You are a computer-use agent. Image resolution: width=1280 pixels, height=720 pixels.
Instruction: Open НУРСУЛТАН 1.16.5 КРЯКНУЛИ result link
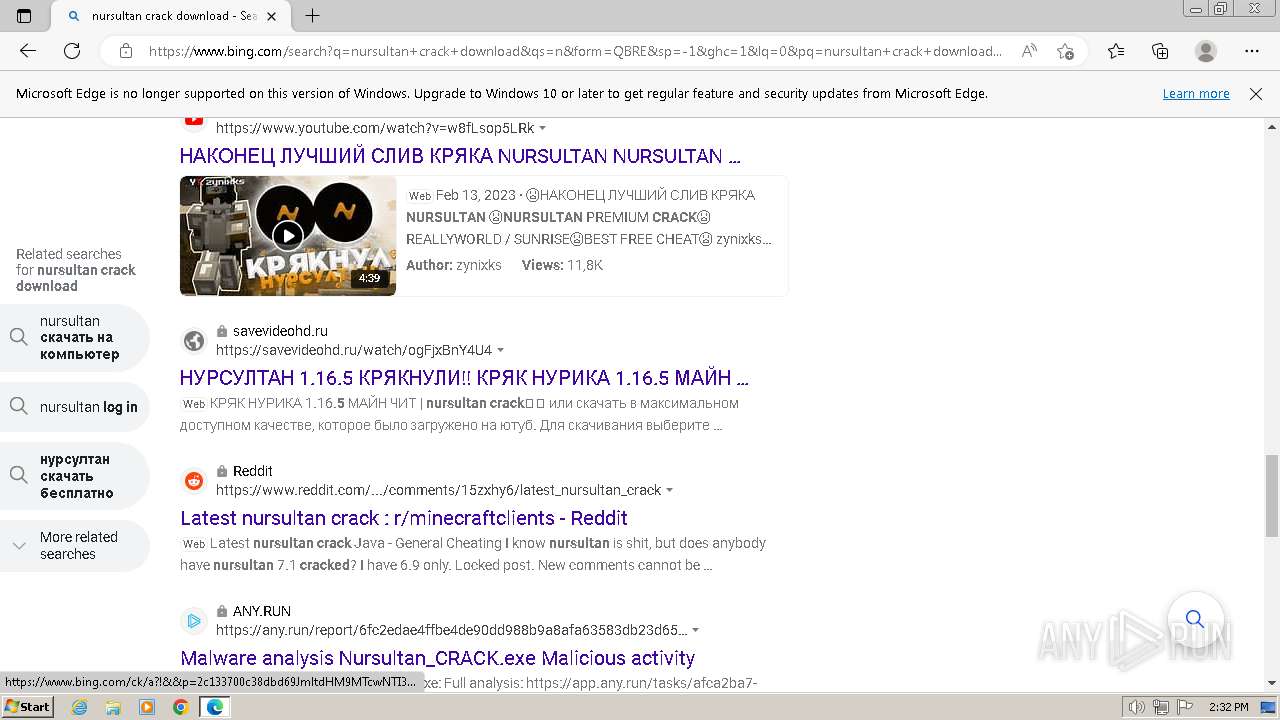[464, 378]
